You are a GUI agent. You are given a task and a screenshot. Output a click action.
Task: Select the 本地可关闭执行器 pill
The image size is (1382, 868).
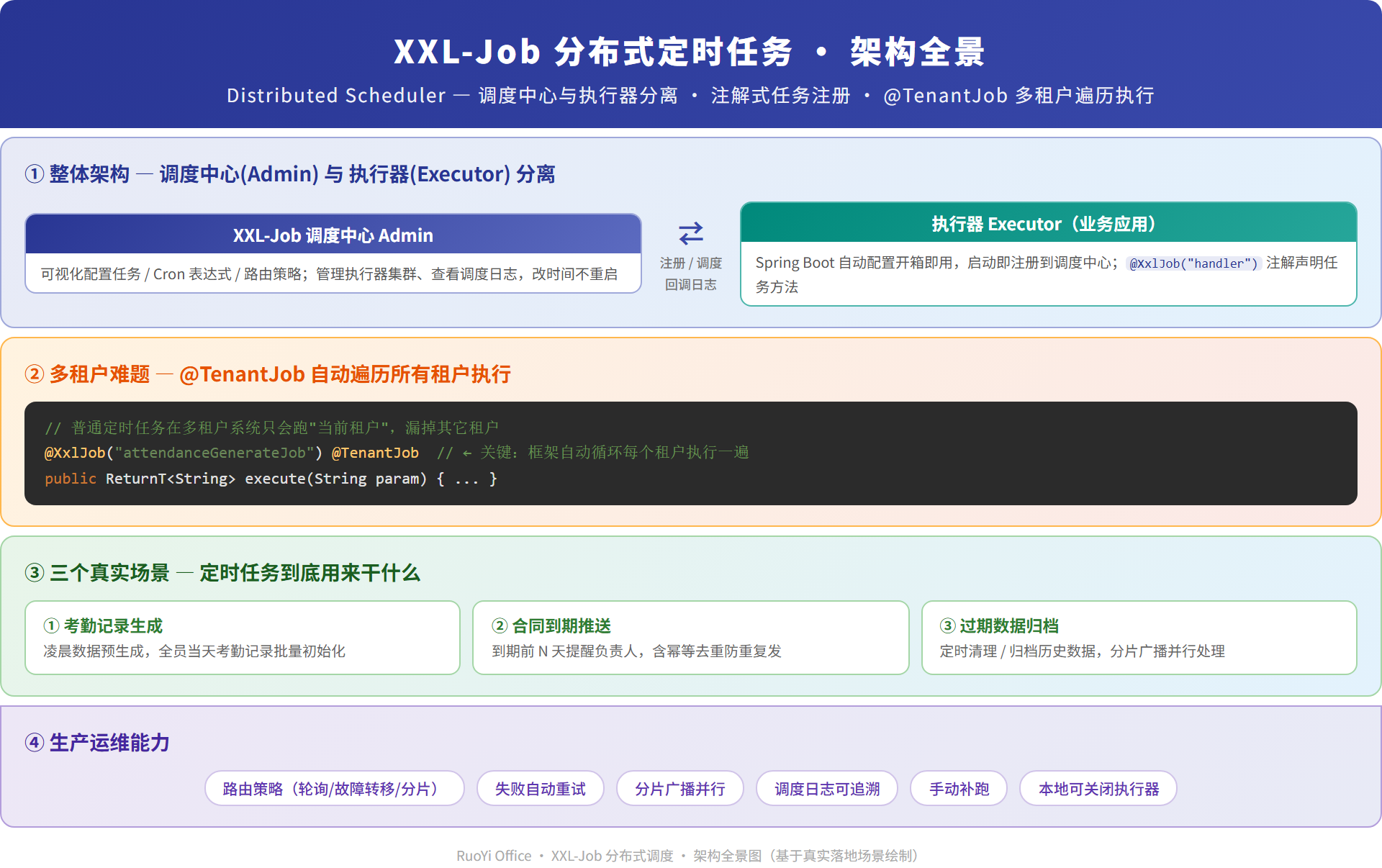click(1098, 788)
